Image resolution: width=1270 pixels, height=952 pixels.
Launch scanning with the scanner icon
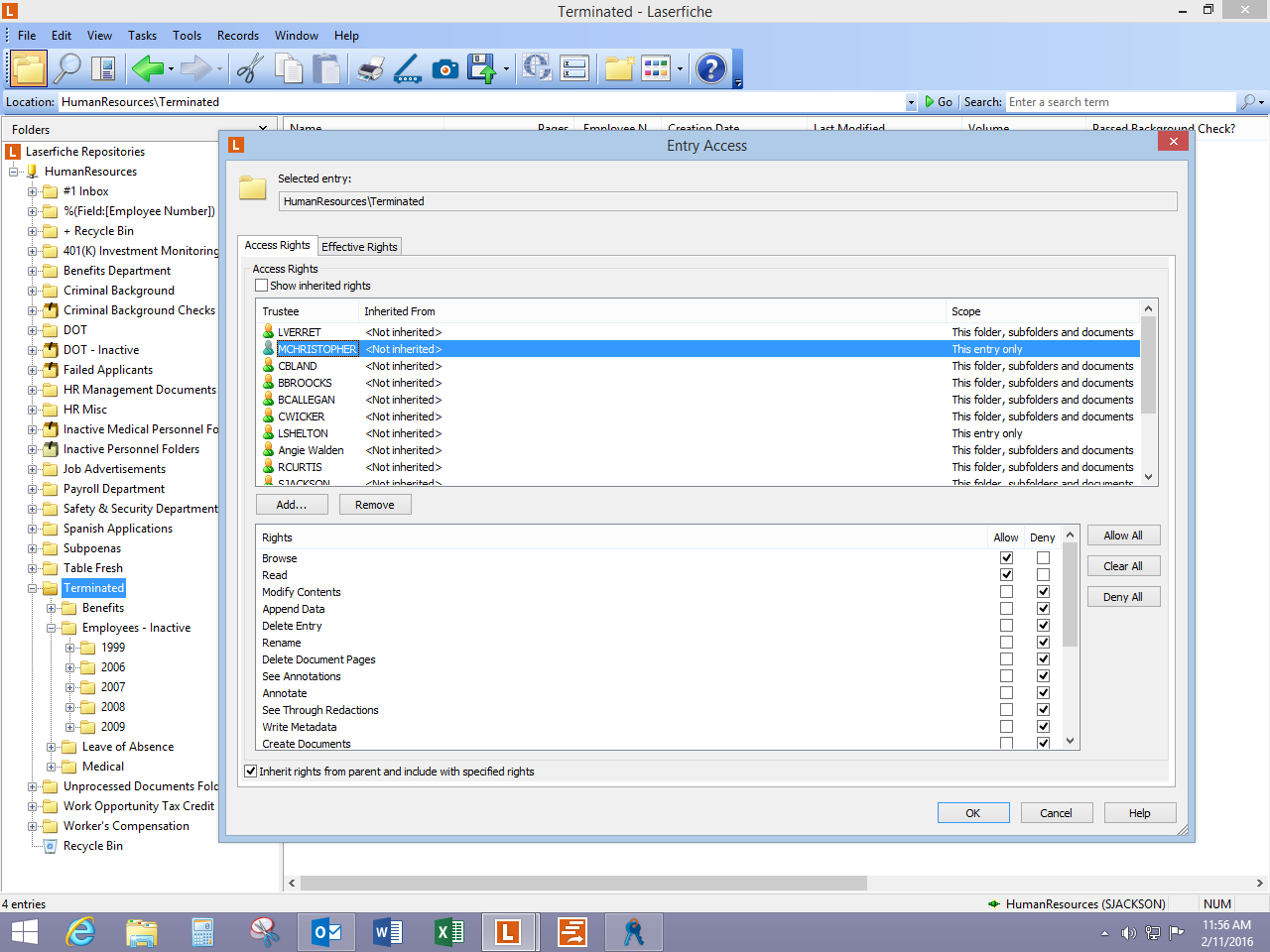click(408, 68)
